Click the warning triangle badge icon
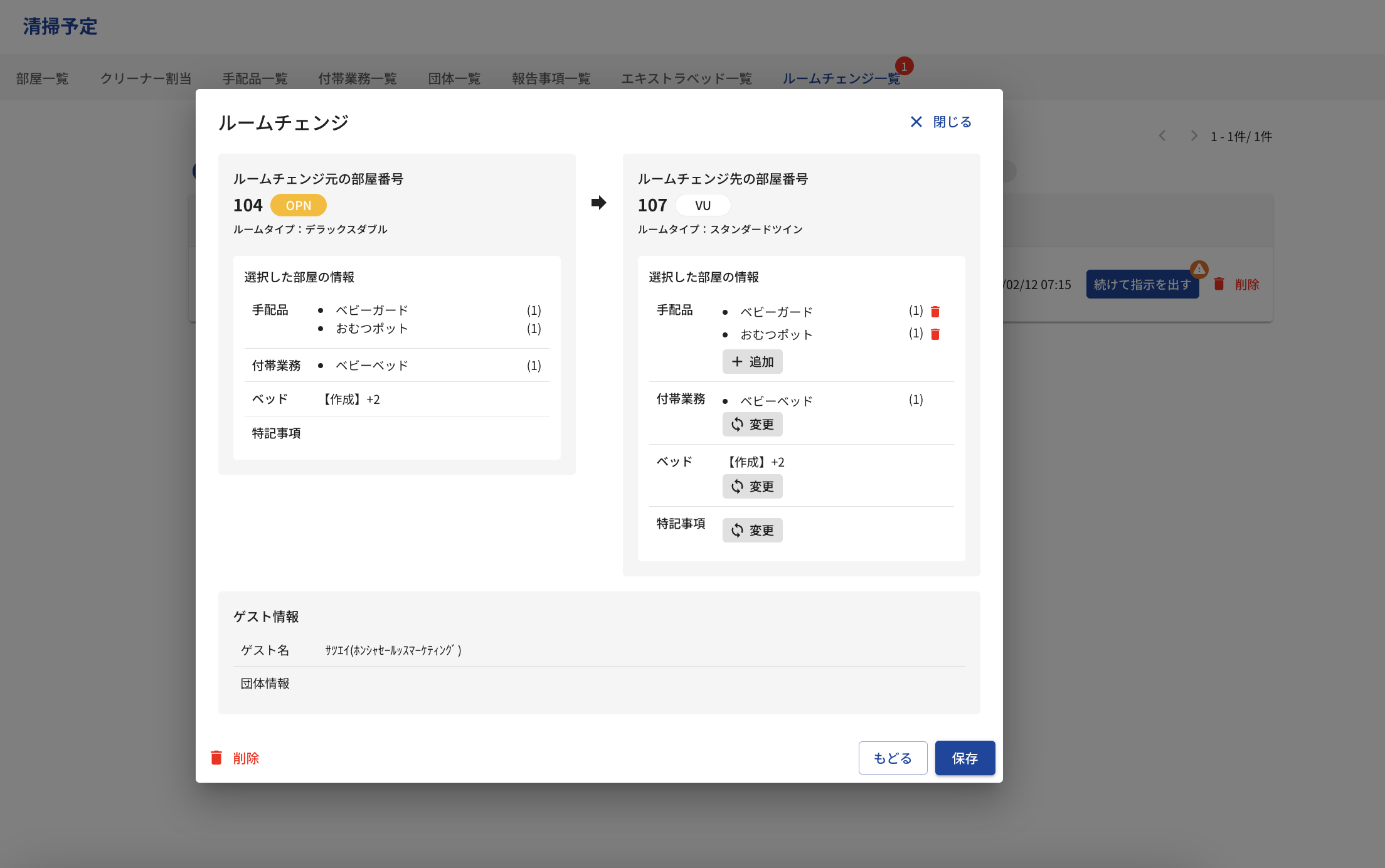 coord(1199,270)
